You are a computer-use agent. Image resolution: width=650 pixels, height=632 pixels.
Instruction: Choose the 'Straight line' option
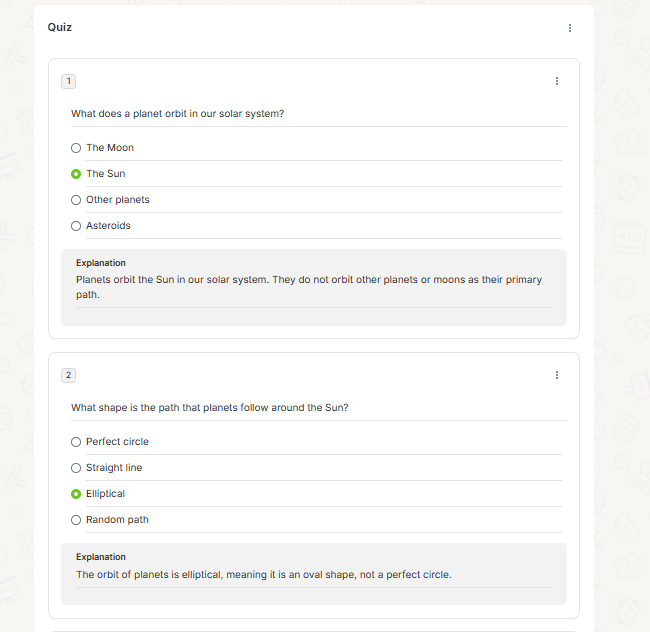(76, 468)
